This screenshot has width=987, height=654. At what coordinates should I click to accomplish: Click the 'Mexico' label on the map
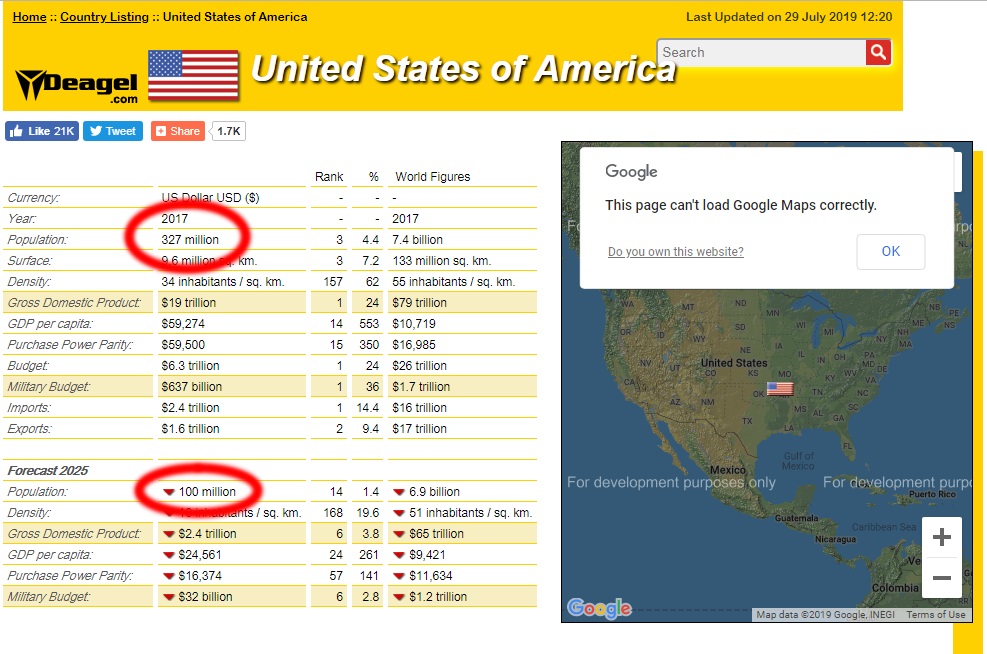click(728, 470)
